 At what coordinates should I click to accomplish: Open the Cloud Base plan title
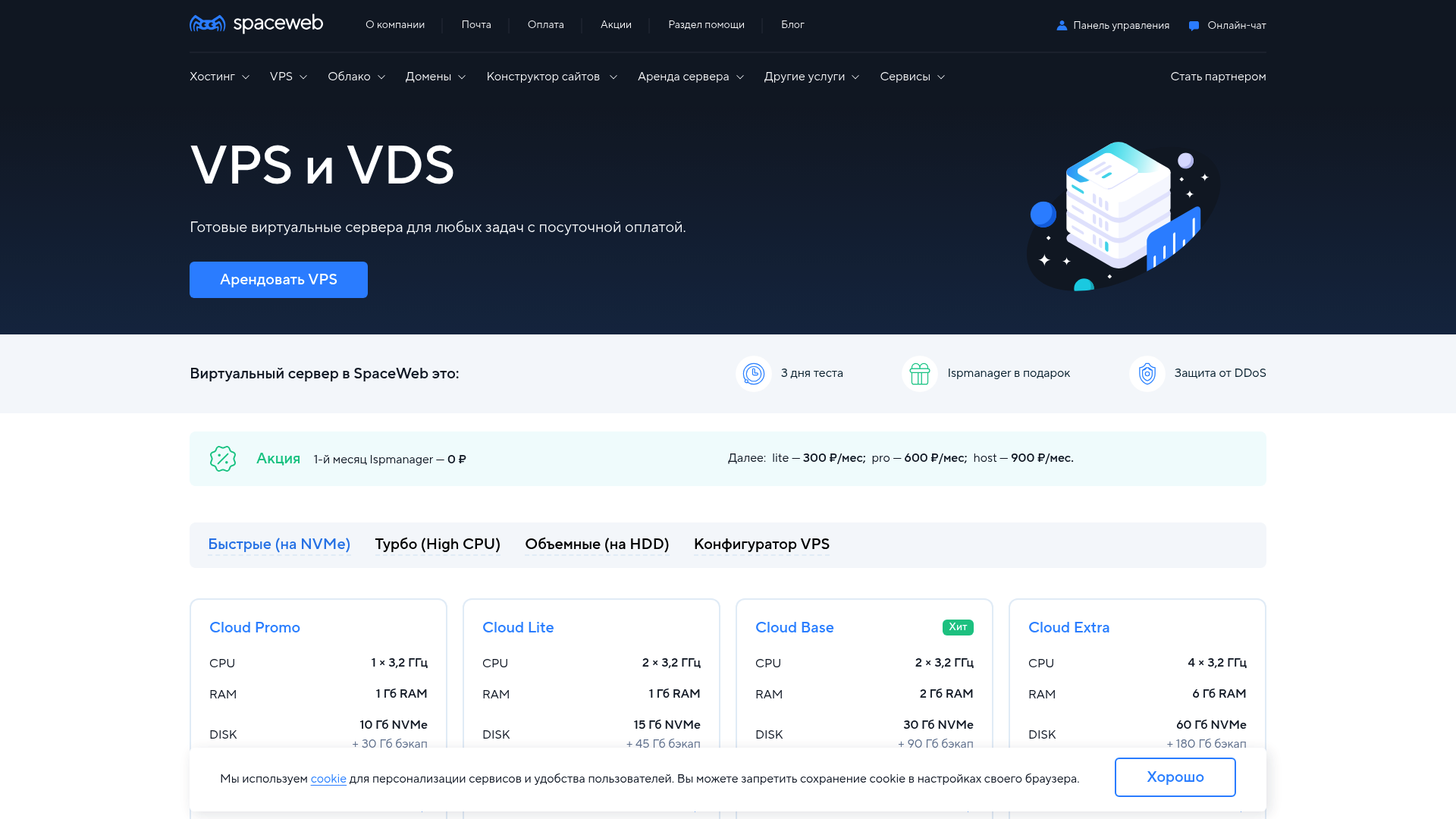[x=794, y=628]
